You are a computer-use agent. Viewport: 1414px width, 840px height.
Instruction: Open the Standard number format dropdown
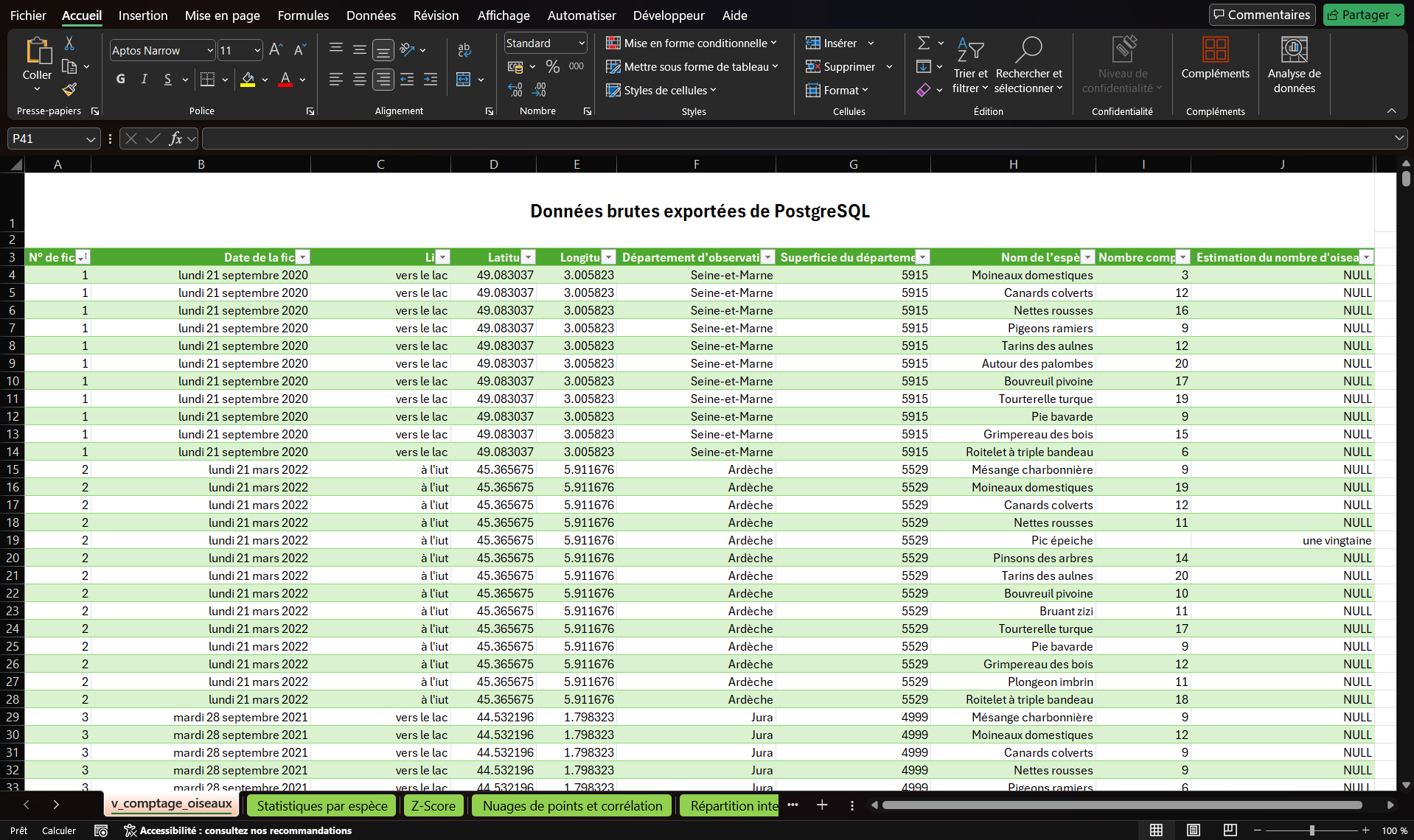coord(582,43)
